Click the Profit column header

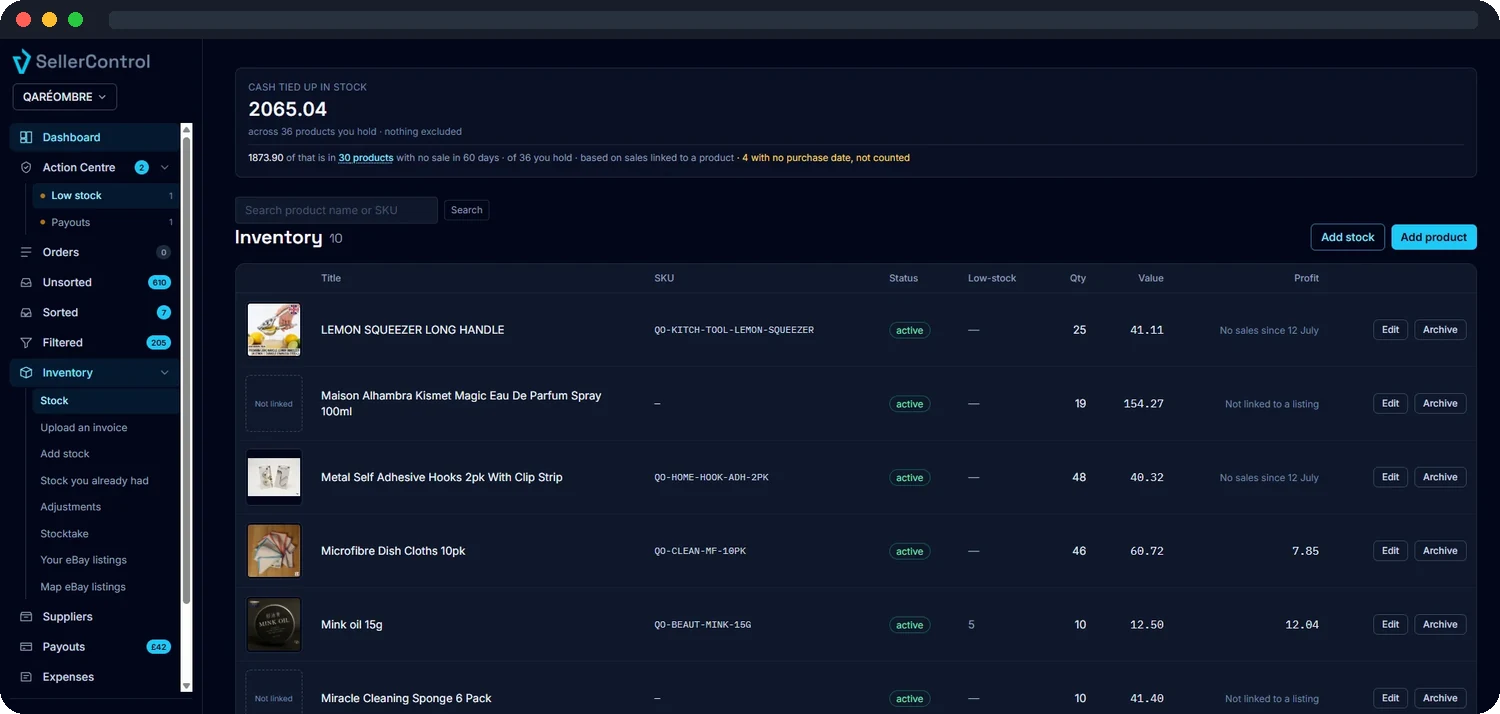click(1306, 278)
